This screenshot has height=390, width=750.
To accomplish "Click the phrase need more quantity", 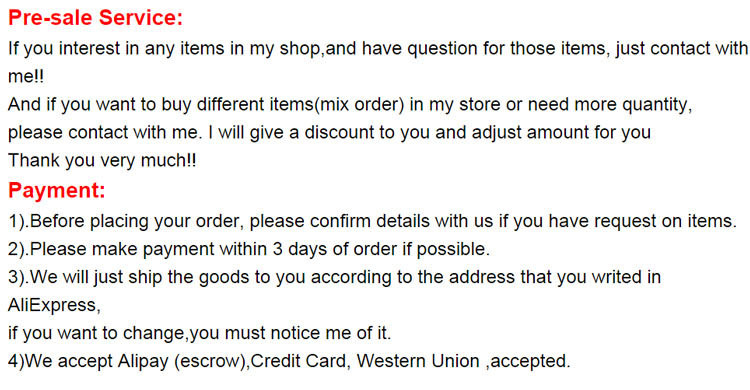I will (610, 105).
